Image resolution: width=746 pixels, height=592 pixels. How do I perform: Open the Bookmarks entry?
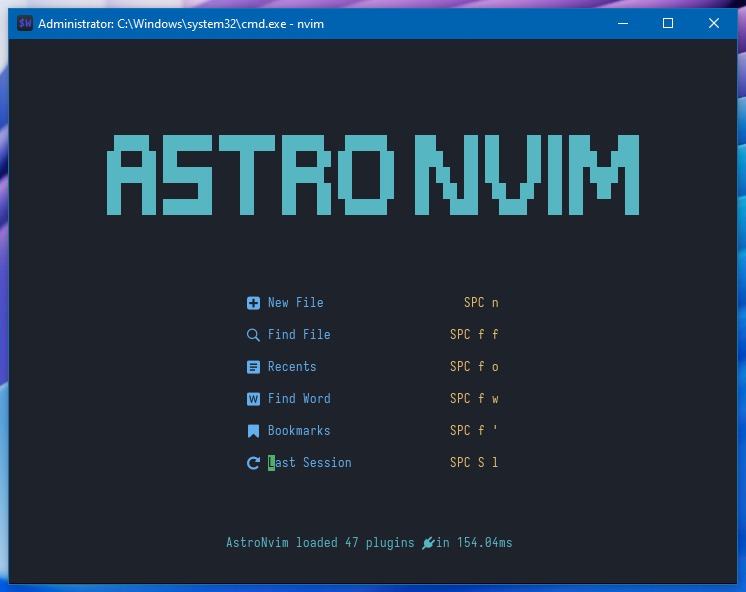[x=372, y=430]
